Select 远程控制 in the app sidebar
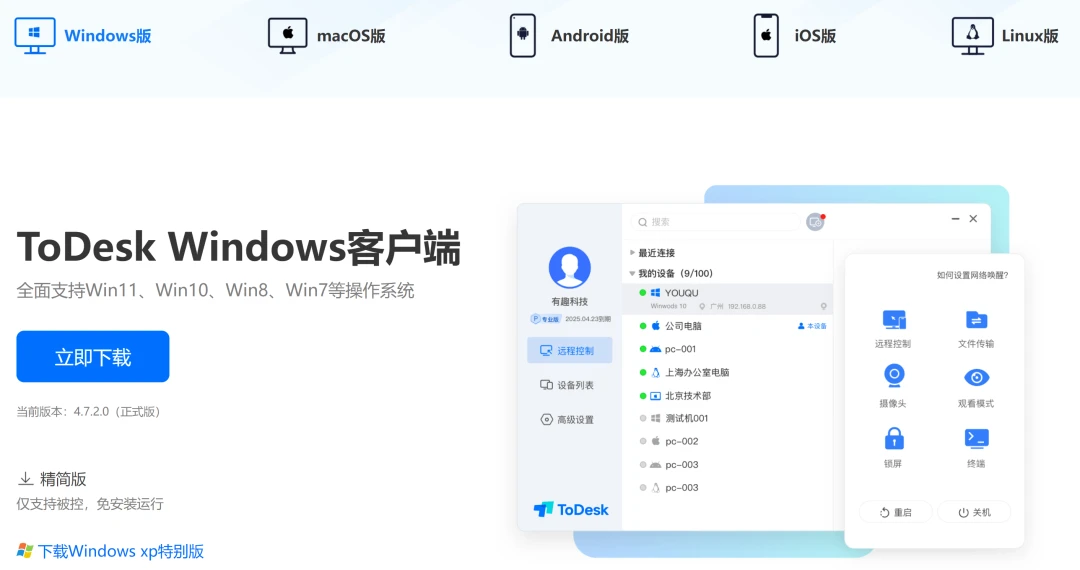This screenshot has height=570, width=1080. 570,350
